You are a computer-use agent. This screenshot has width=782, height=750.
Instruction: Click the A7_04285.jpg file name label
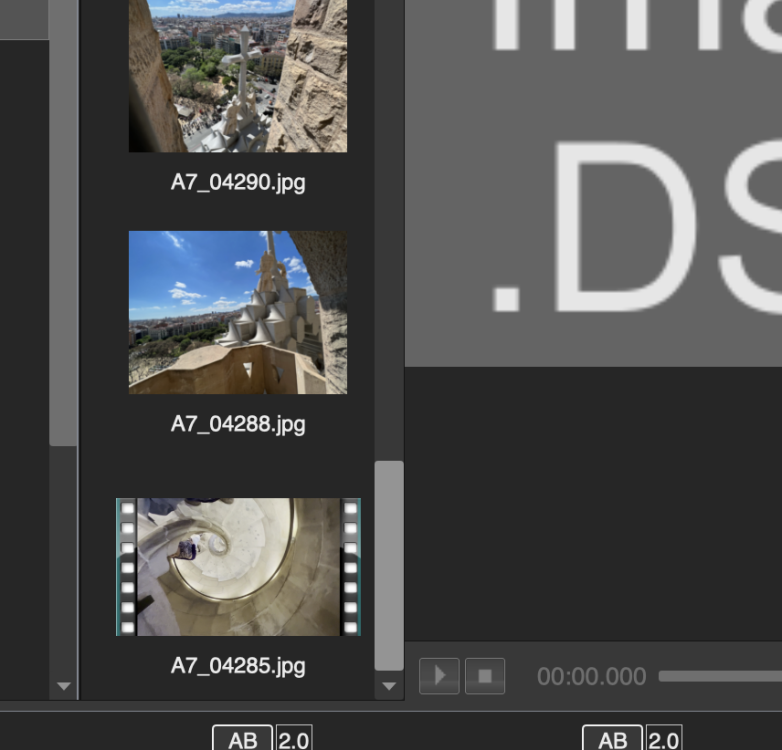[238, 666]
